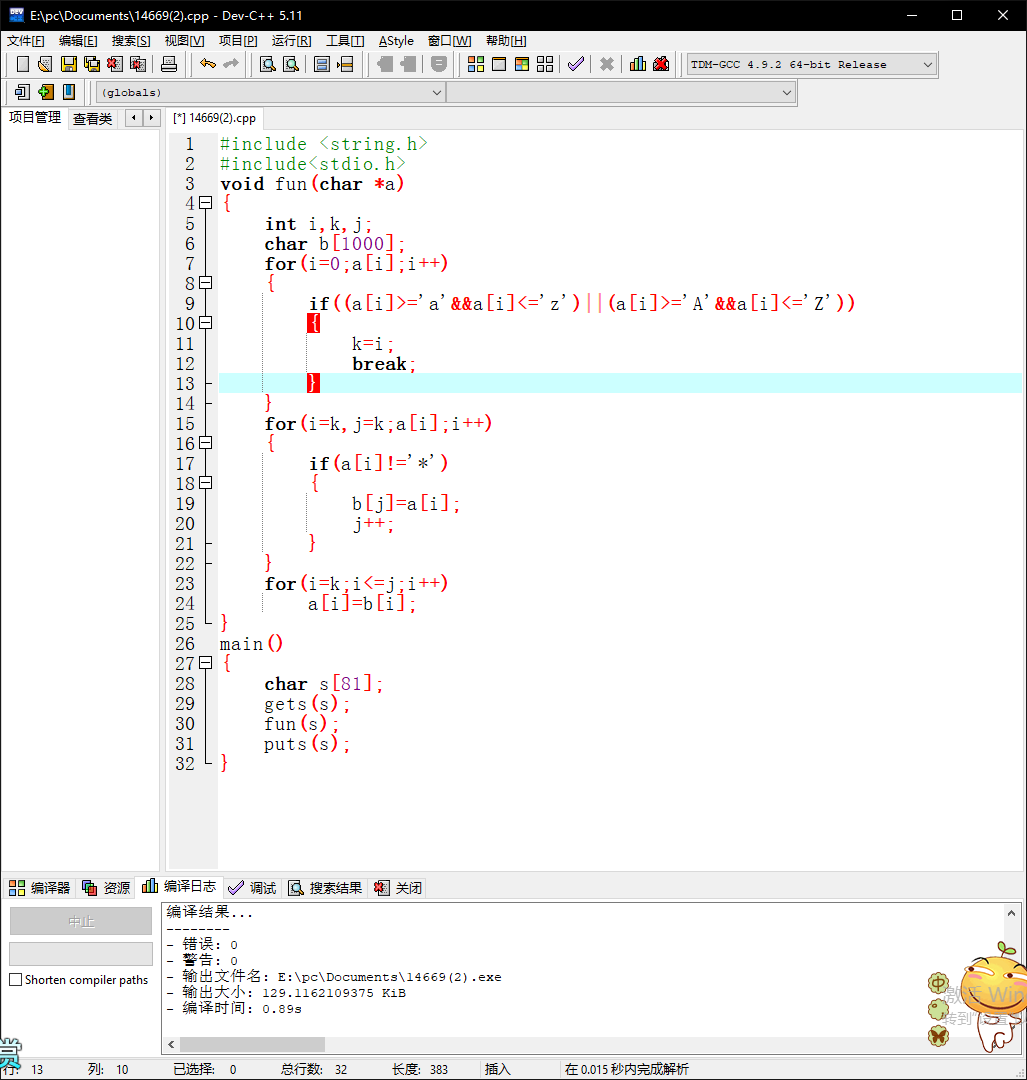Image resolution: width=1027 pixels, height=1080 pixels.
Task: Click the Goto function icon
Action: [322, 64]
